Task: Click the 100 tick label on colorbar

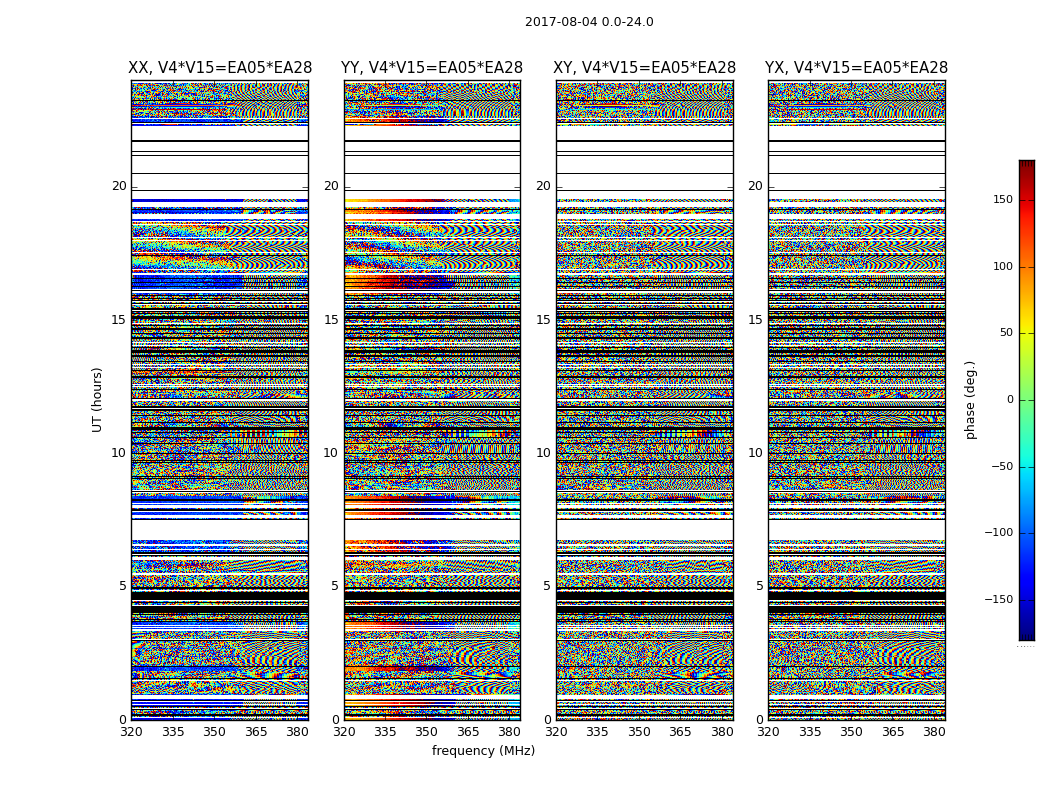Action: [x=1003, y=266]
